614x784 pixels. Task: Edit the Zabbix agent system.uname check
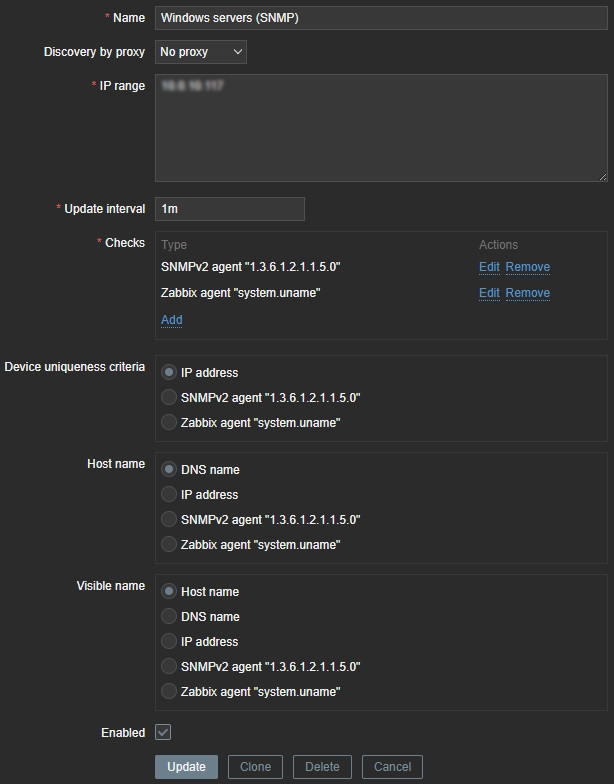pyautogui.click(x=489, y=293)
